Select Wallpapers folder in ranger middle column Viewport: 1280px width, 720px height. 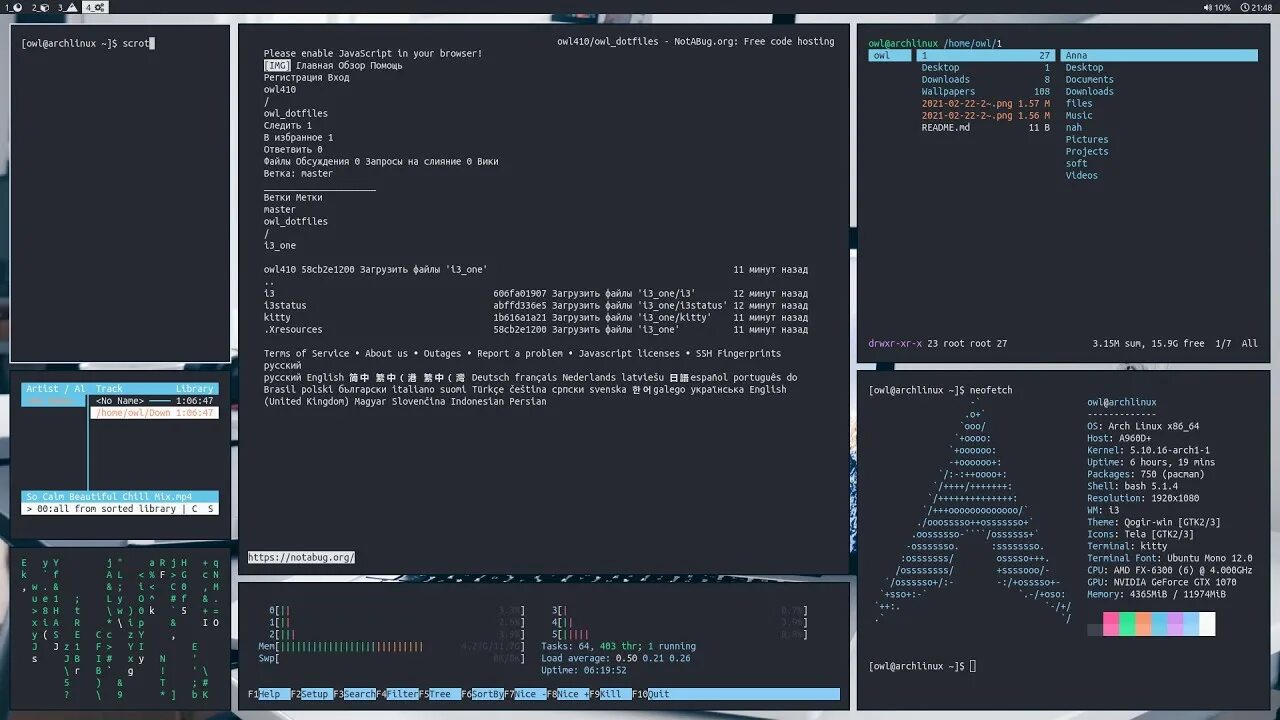(x=985, y=91)
